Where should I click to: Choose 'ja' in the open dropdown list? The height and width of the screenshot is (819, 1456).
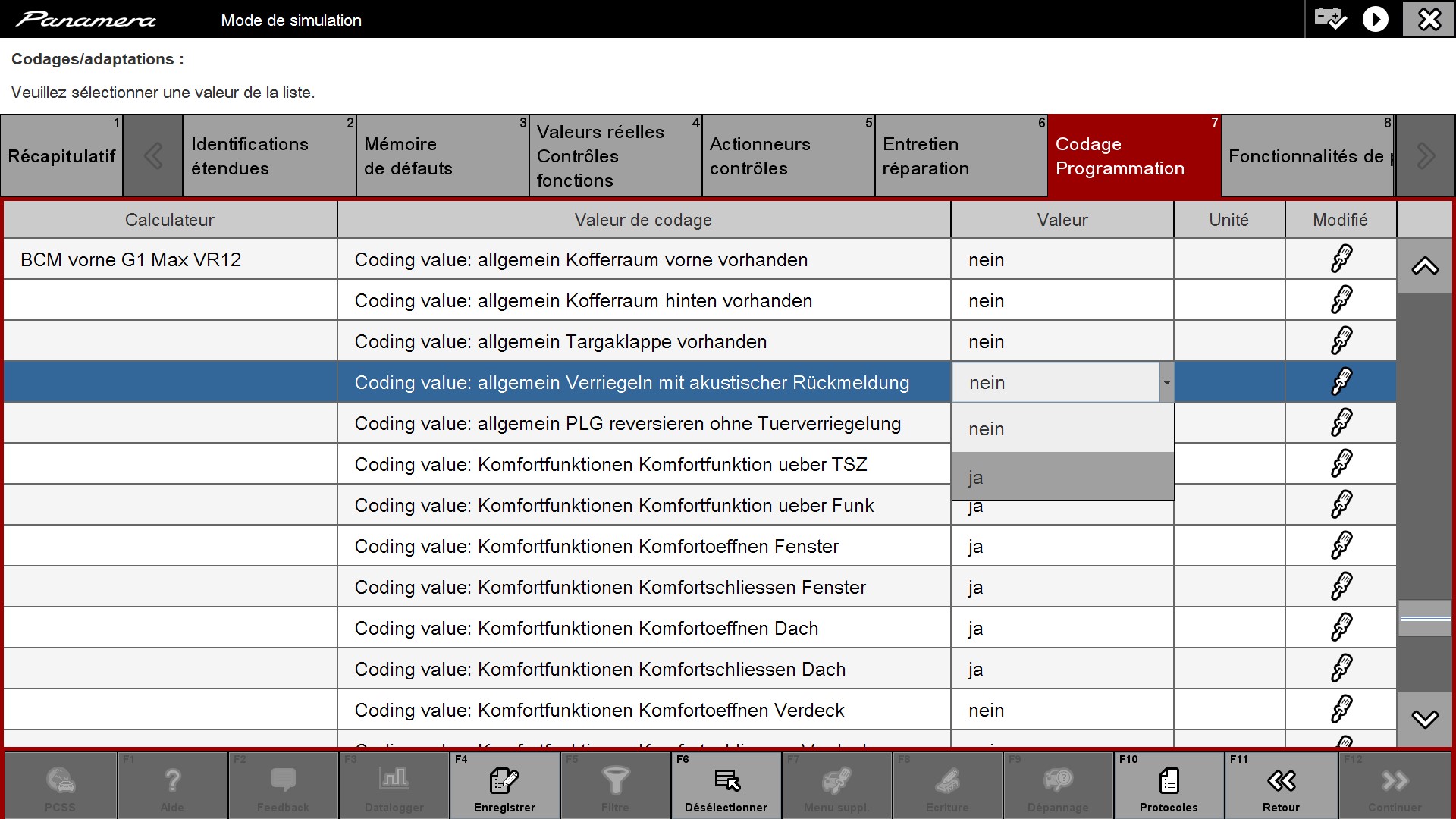[1062, 477]
